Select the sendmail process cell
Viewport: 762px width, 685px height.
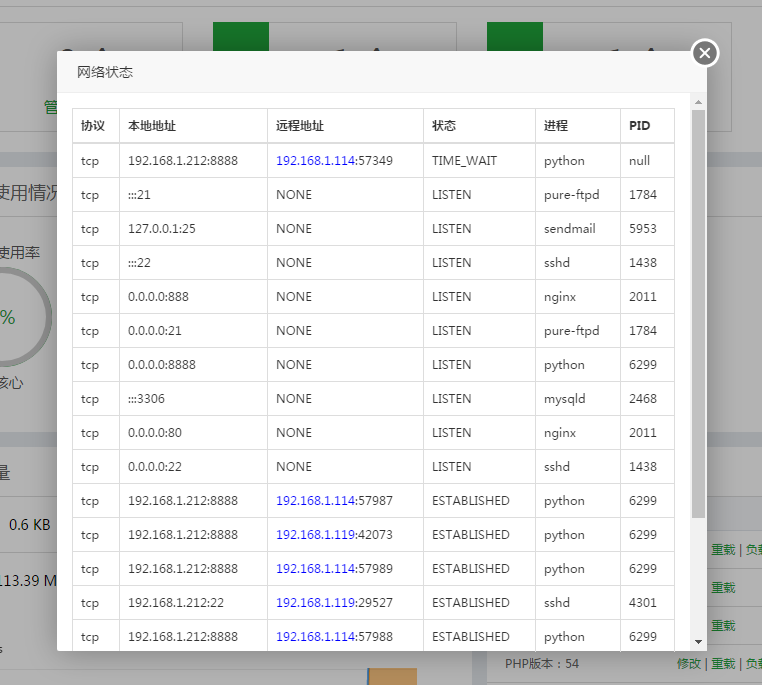click(569, 229)
